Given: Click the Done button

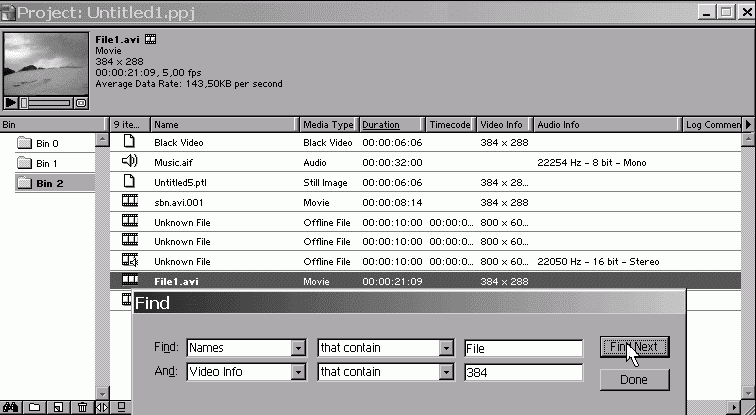Looking at the screenshot, I should tap(633, 380).
